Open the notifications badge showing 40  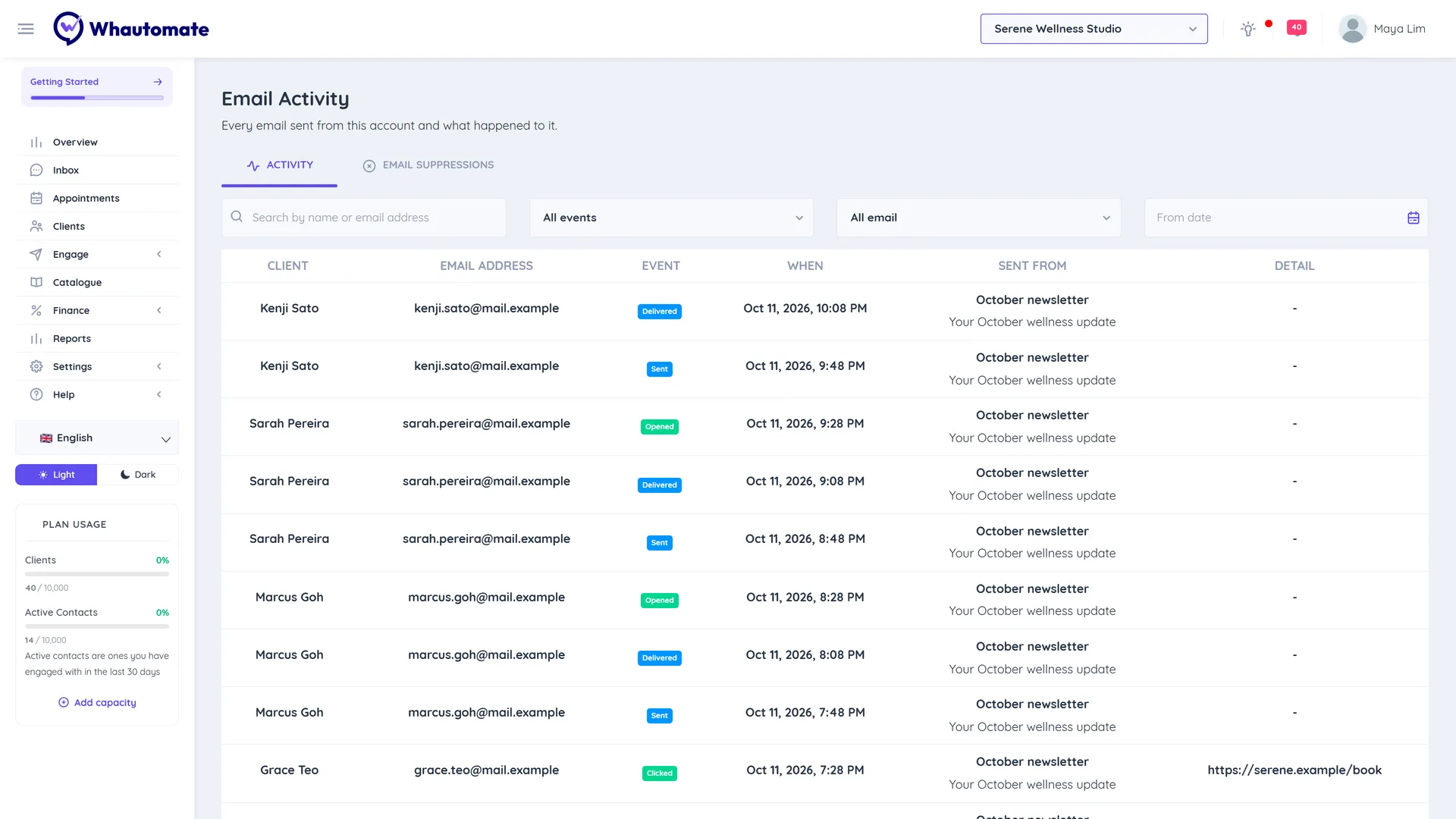(1297, 27)
